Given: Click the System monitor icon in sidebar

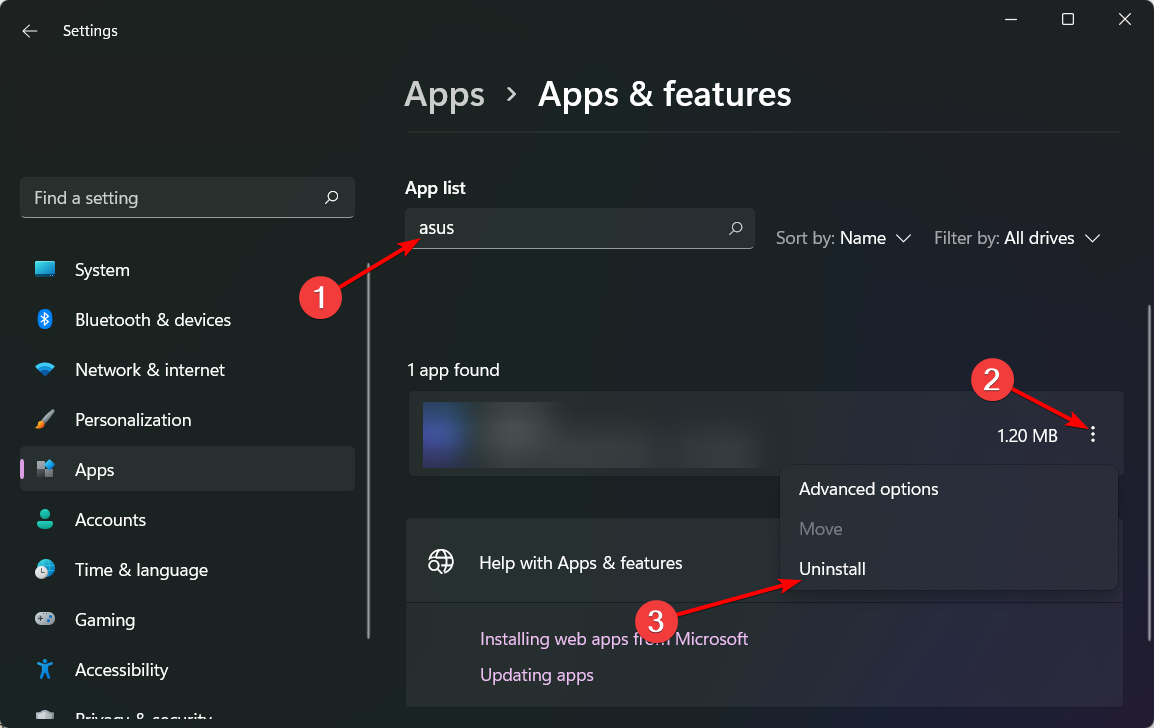Looking at the screenshot, I should click(45, 270).
